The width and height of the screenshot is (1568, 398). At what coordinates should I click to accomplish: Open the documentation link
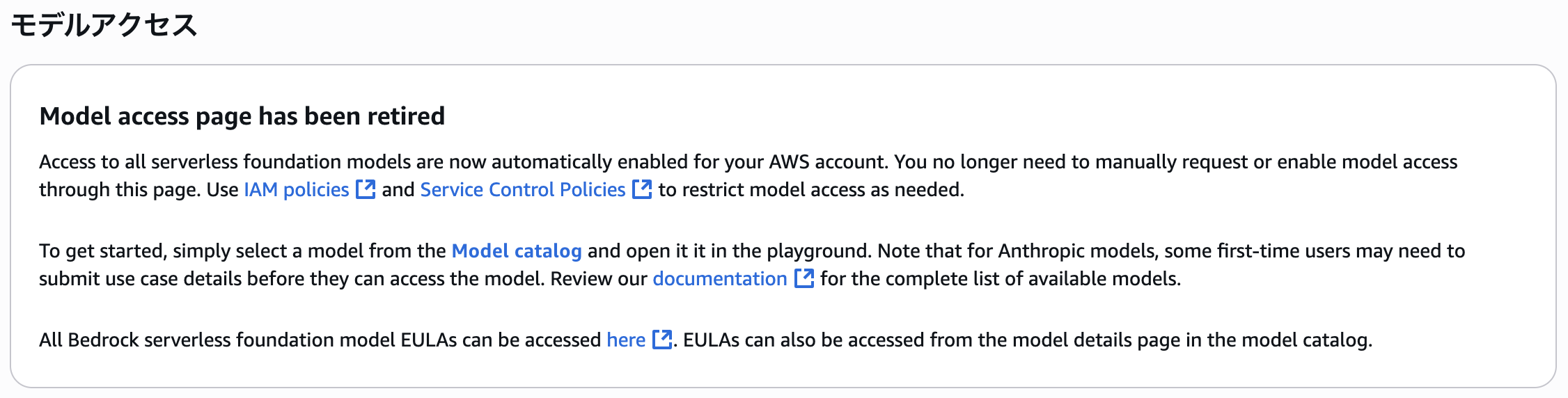pos(720,278)
